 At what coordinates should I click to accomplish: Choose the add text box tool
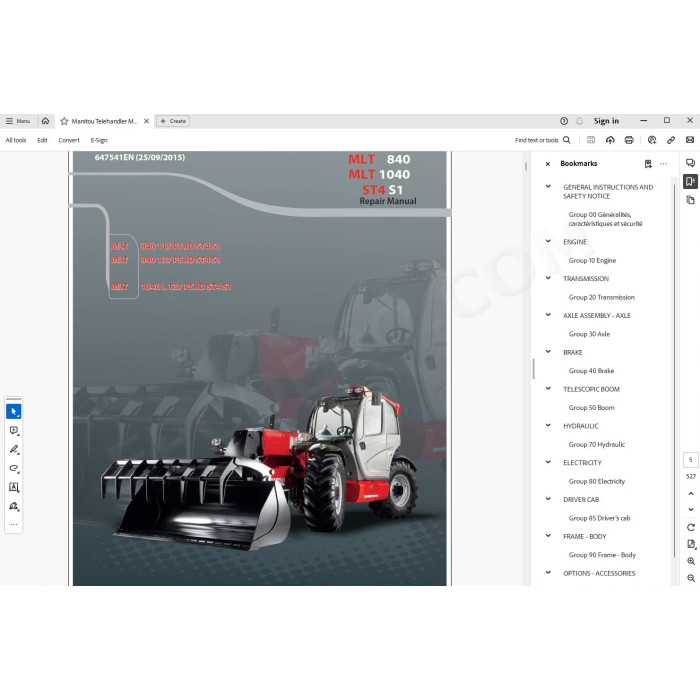tap(14, 488)
